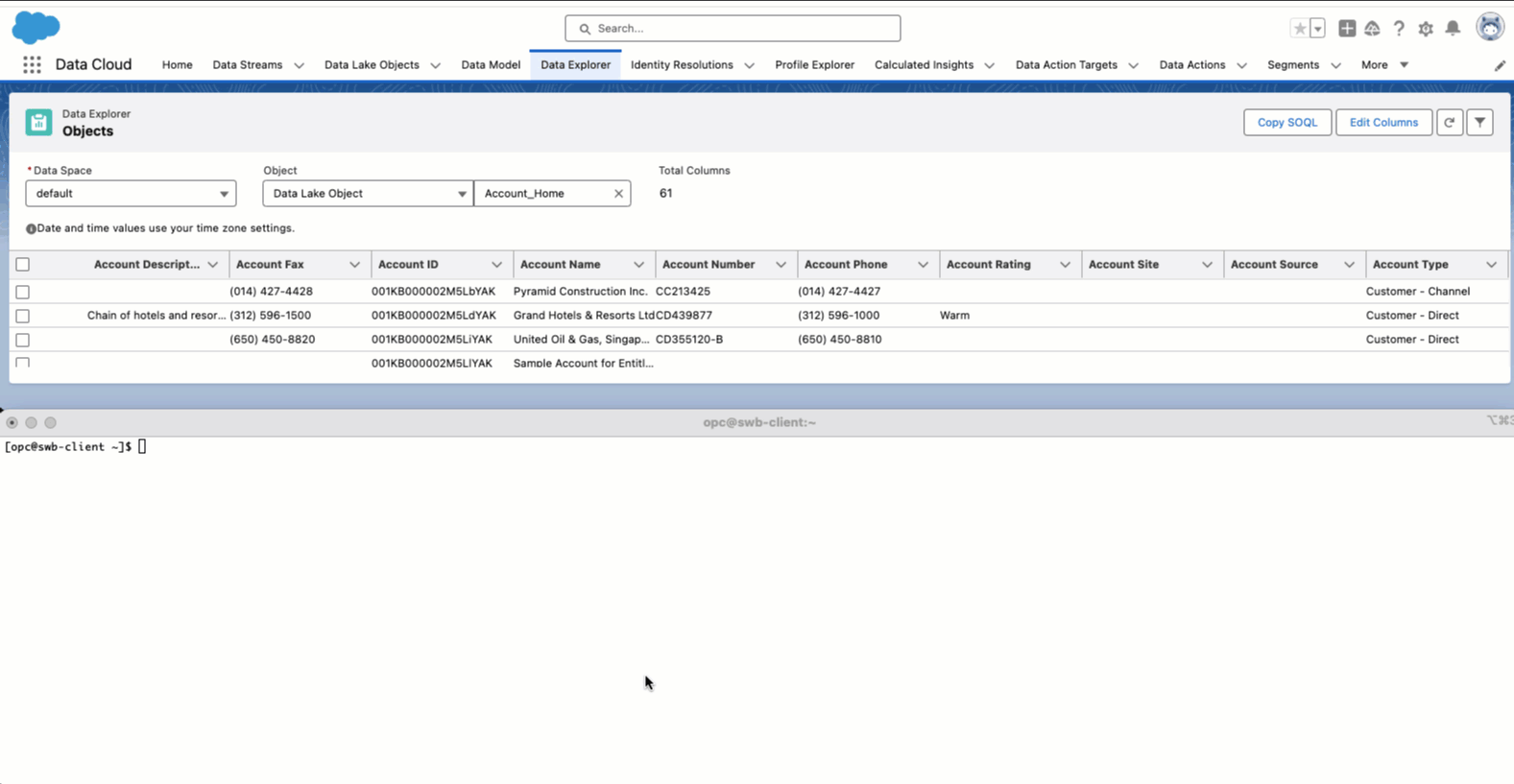Open the App Launcher grid icon
This screenshot has width=1514, height=784.
click(32, 64)
